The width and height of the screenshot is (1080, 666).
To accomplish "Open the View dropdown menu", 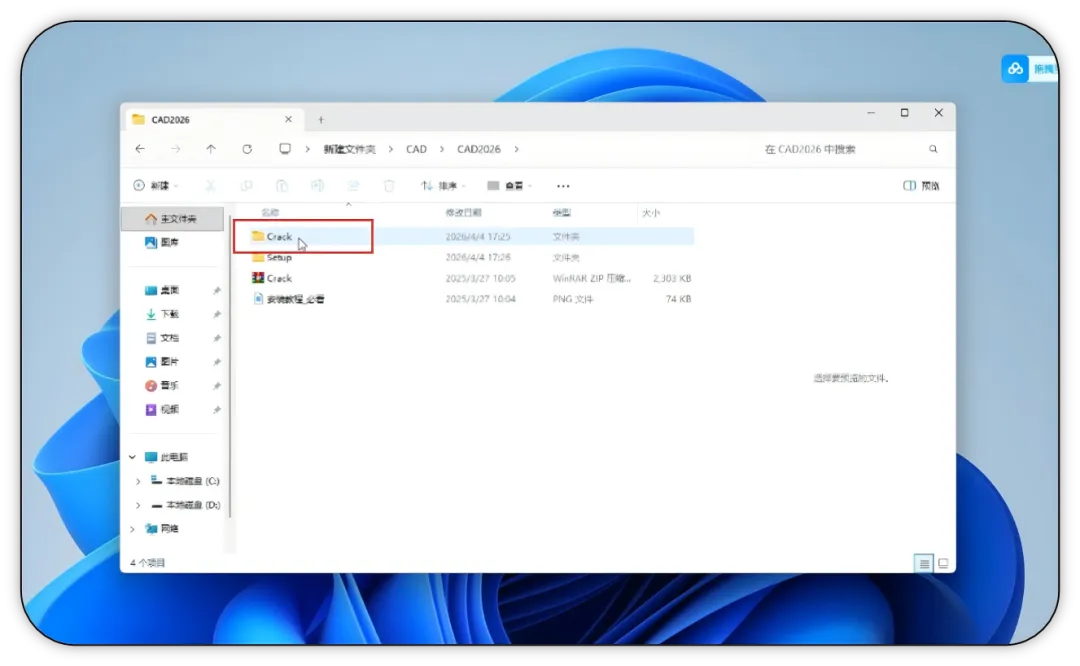I will 510,186.
